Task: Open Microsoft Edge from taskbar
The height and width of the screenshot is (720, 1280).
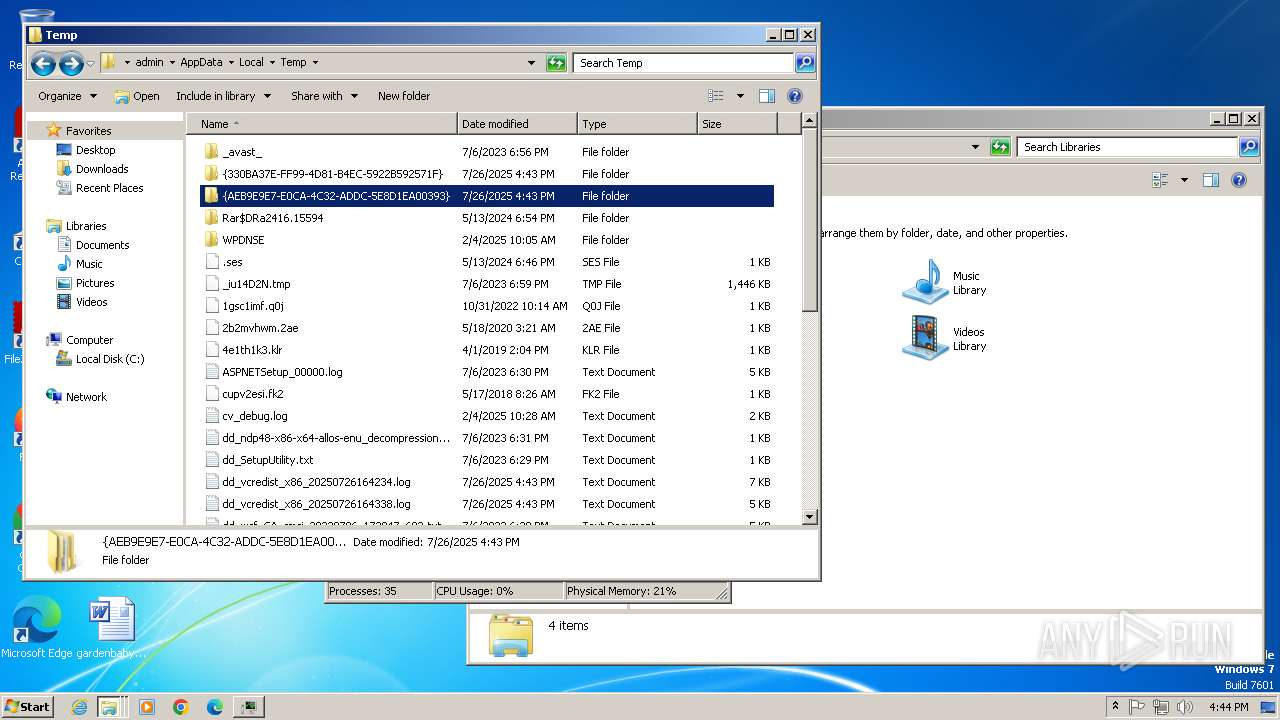Action: coord(215,707)
